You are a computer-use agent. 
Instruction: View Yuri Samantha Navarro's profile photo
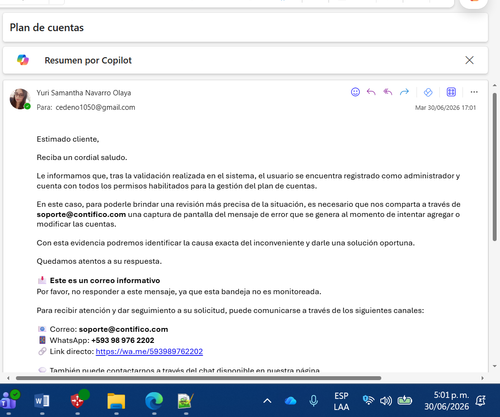point(20,99)
